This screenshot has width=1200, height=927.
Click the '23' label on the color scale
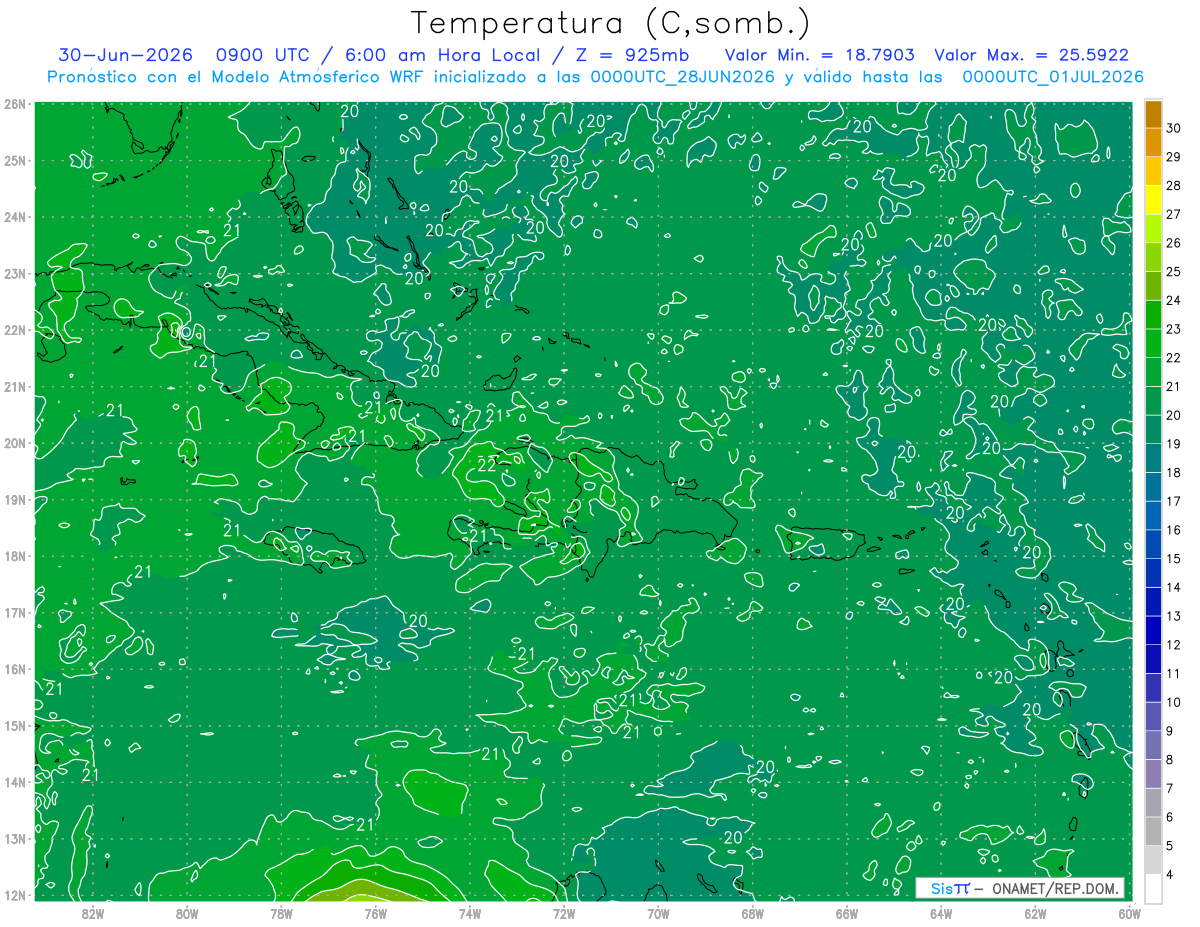[x=1174, y=329]
